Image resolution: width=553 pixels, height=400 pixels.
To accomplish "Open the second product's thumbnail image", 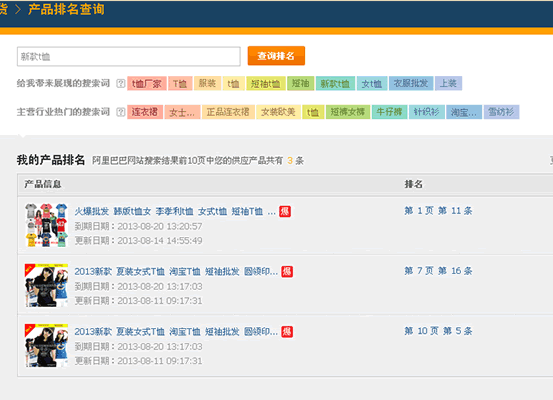I will pyautogui.click(x=46, y=285).
